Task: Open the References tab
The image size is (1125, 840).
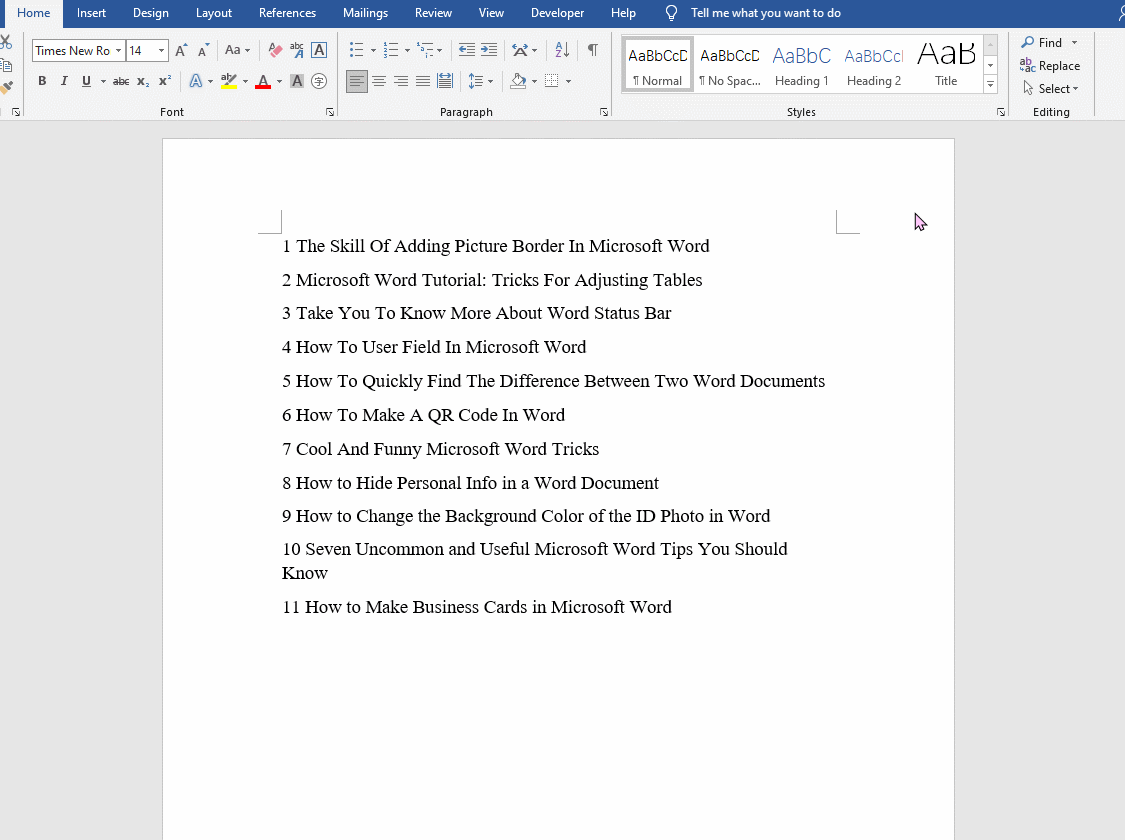Action: tap(287, 13)
